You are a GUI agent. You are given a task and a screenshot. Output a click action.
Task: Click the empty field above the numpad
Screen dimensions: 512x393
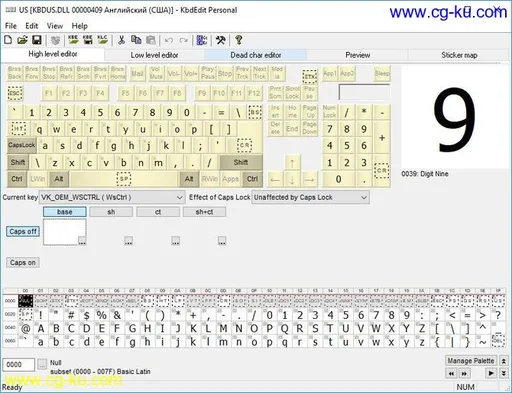[364, 92]
